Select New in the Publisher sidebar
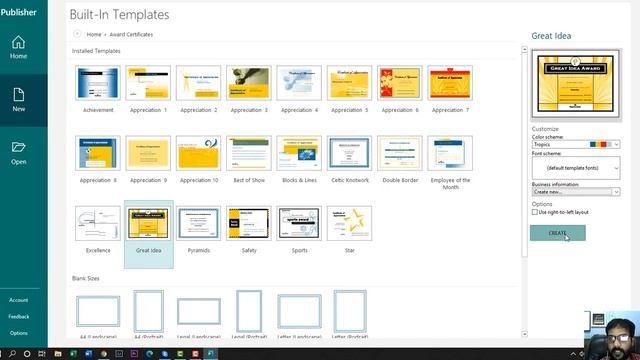 (18, 100)
